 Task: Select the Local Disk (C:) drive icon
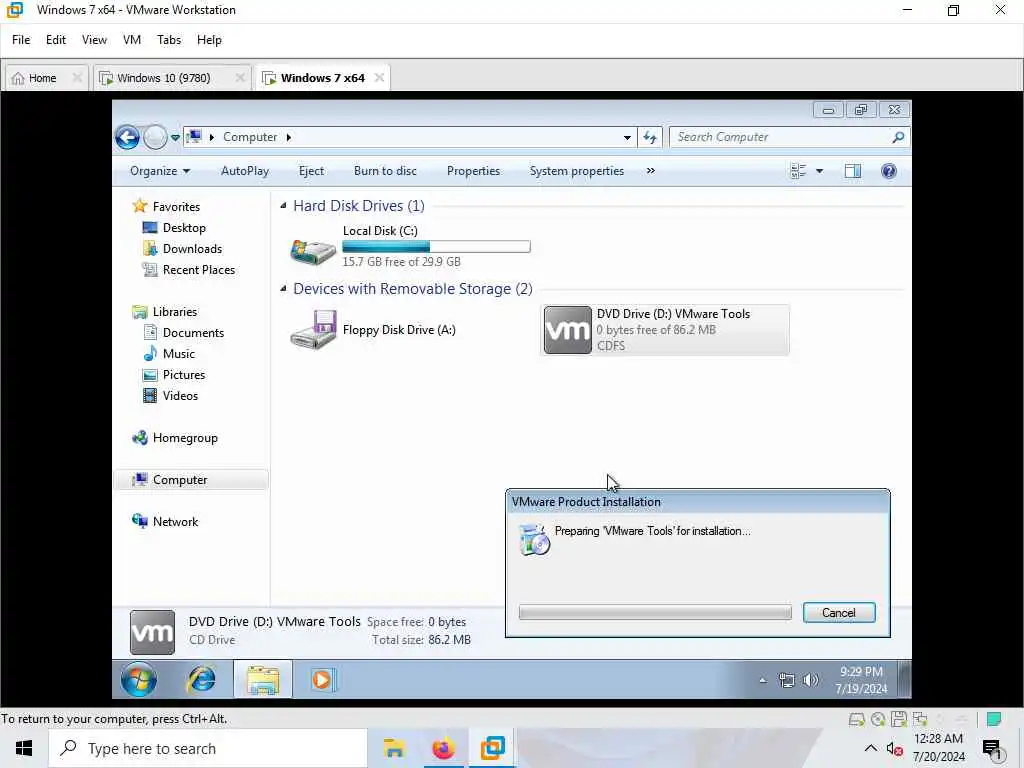pos(313,251)
